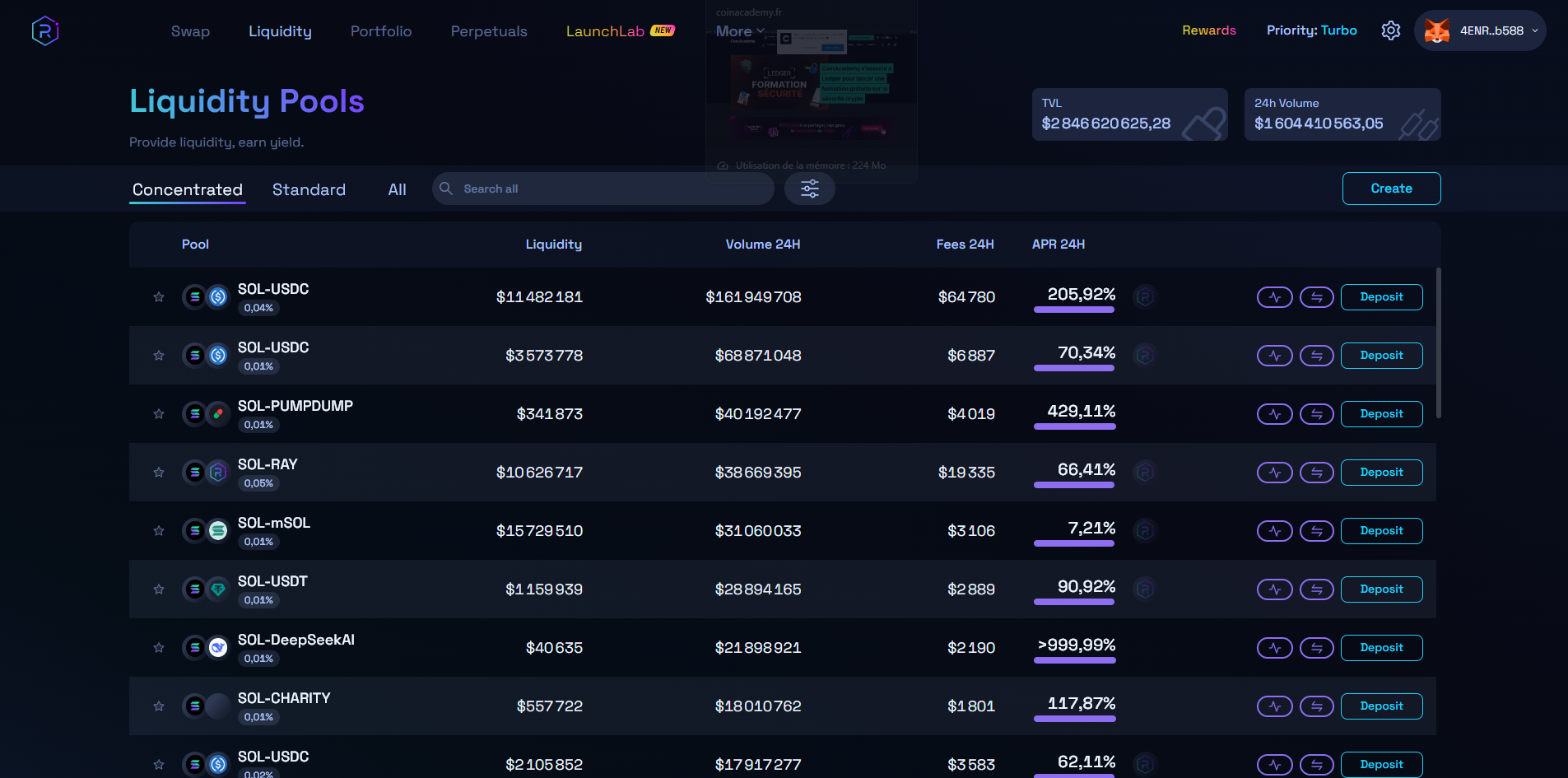
Task: Sort pools by Volume 24H column header
Action: click(762, 245)
